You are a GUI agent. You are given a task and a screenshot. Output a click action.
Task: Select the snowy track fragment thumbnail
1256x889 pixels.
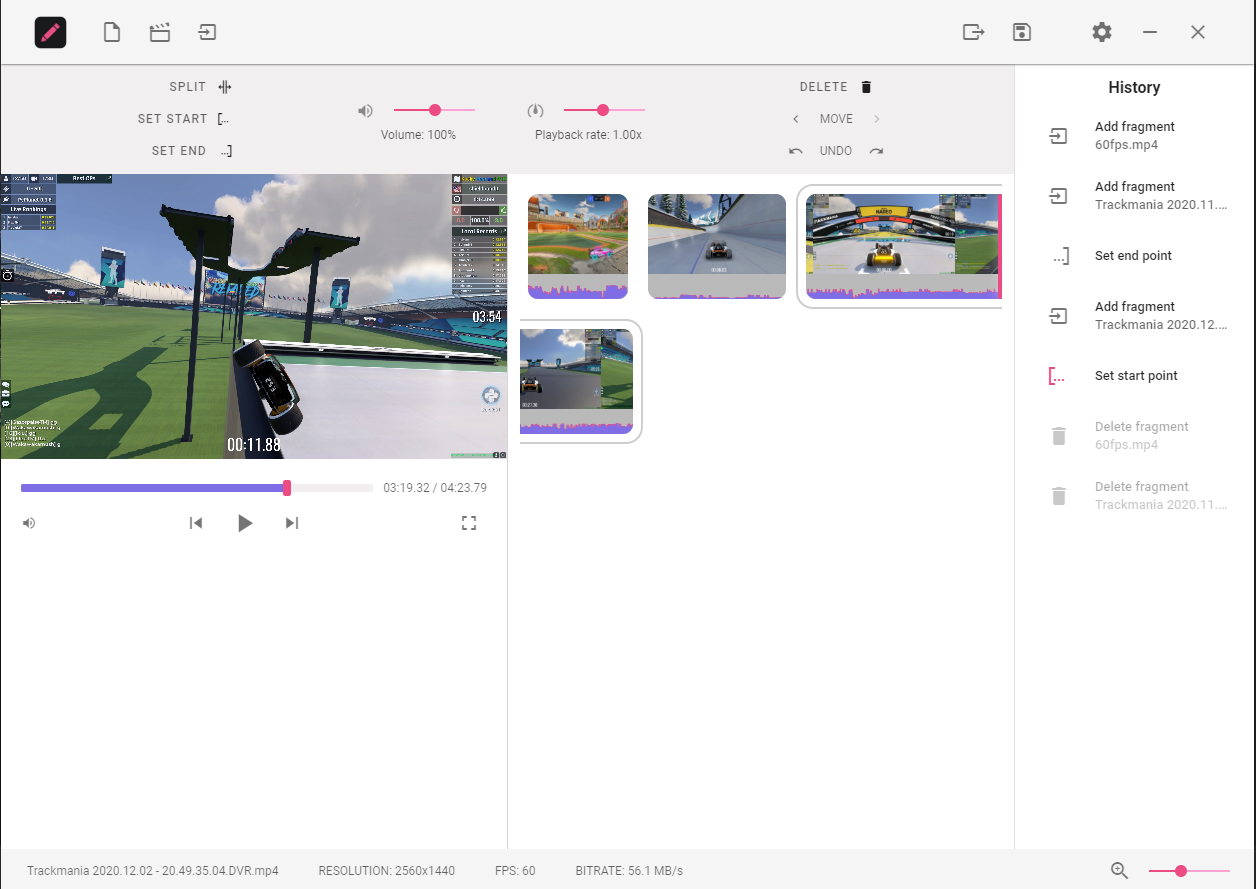tap(717, 246)
